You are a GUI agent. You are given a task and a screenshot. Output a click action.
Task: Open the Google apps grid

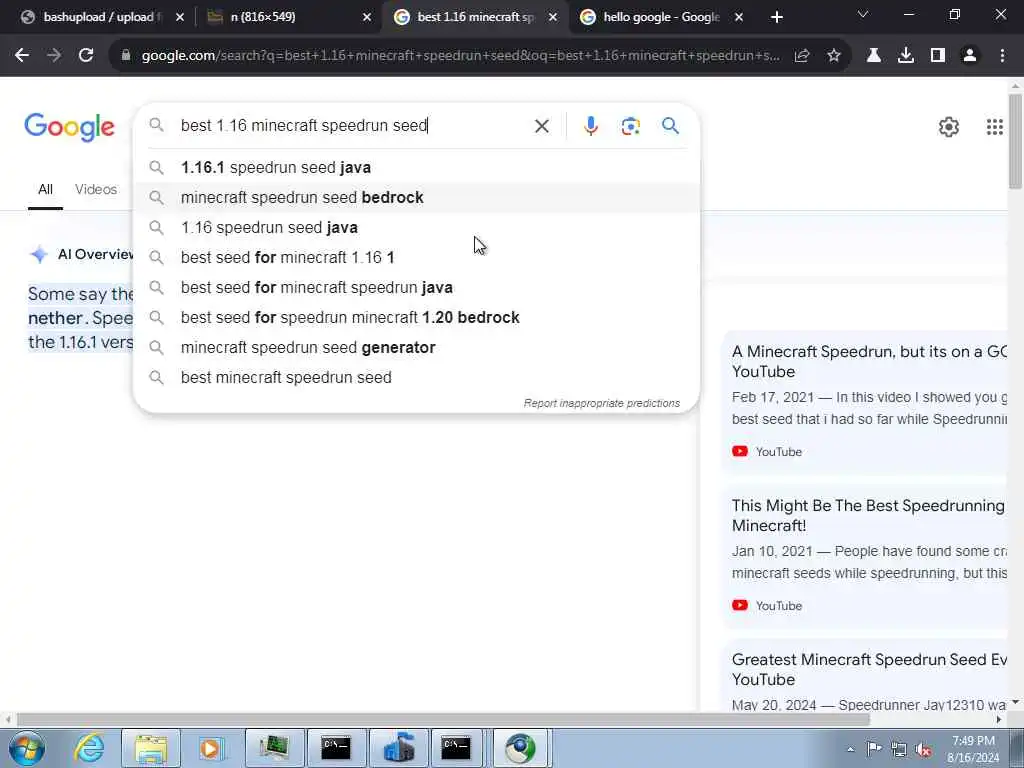995,127
